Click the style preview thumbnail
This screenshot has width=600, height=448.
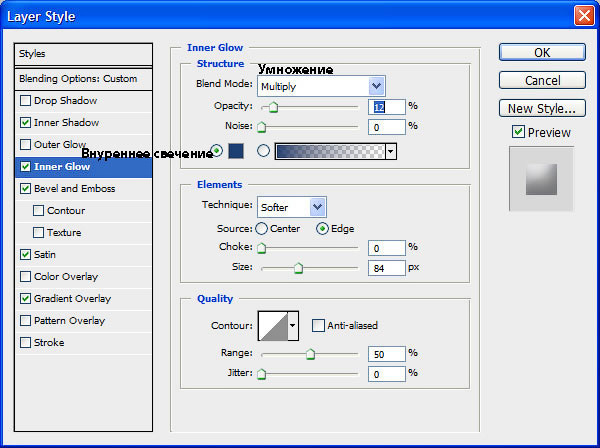(541, 179)
